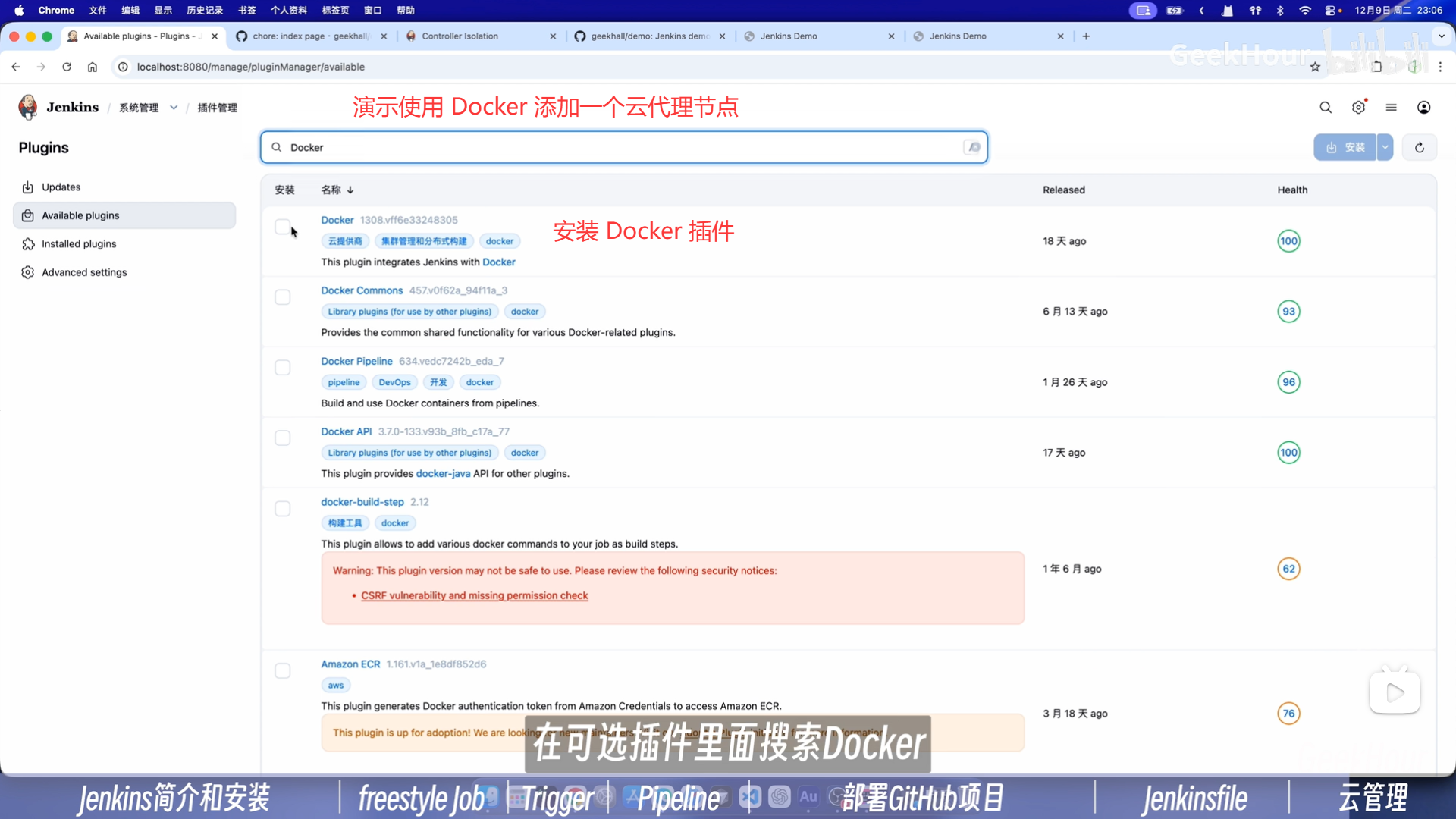Screen dimensions: 1456x819
Task: Click the Jenkins logo icon
Action: [28, 107]
